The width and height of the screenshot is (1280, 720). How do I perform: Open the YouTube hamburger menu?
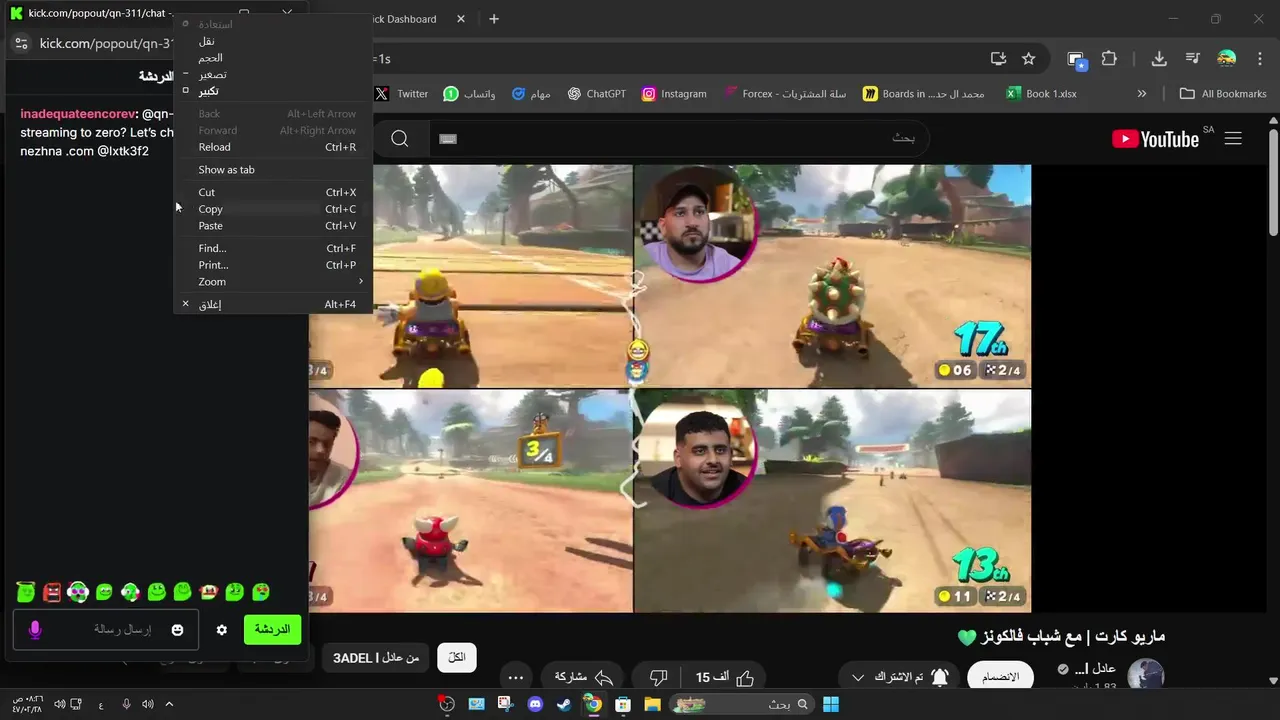(1233, 139)
